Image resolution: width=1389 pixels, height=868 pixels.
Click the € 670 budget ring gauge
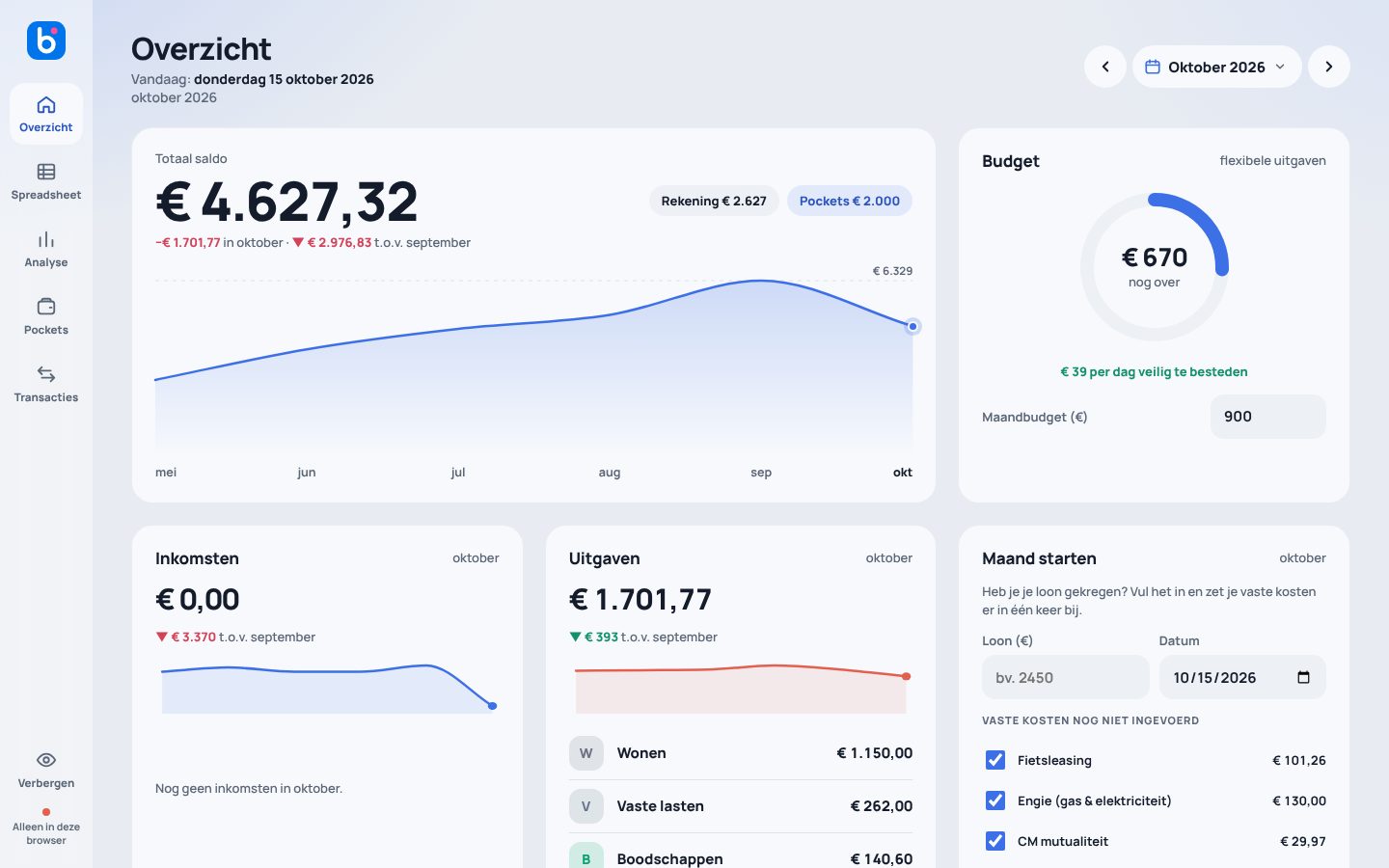coord(1155,267)
